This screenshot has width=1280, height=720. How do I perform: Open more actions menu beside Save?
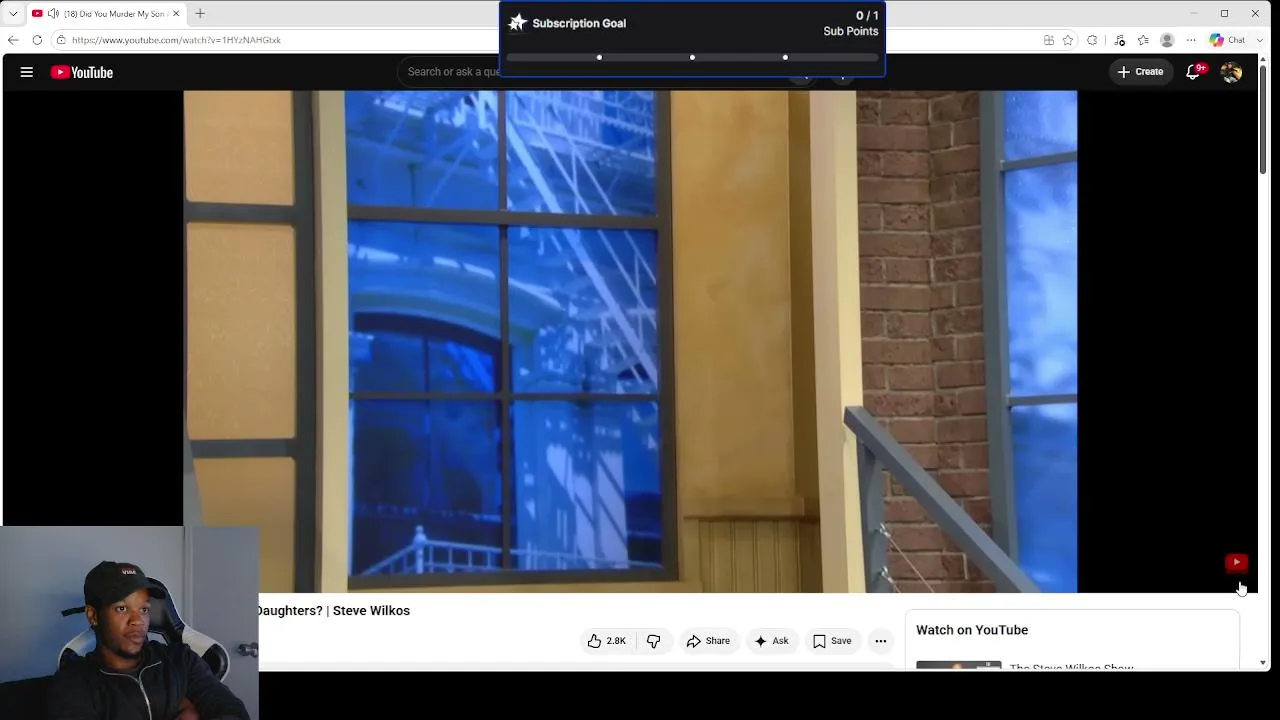[880, 641]
